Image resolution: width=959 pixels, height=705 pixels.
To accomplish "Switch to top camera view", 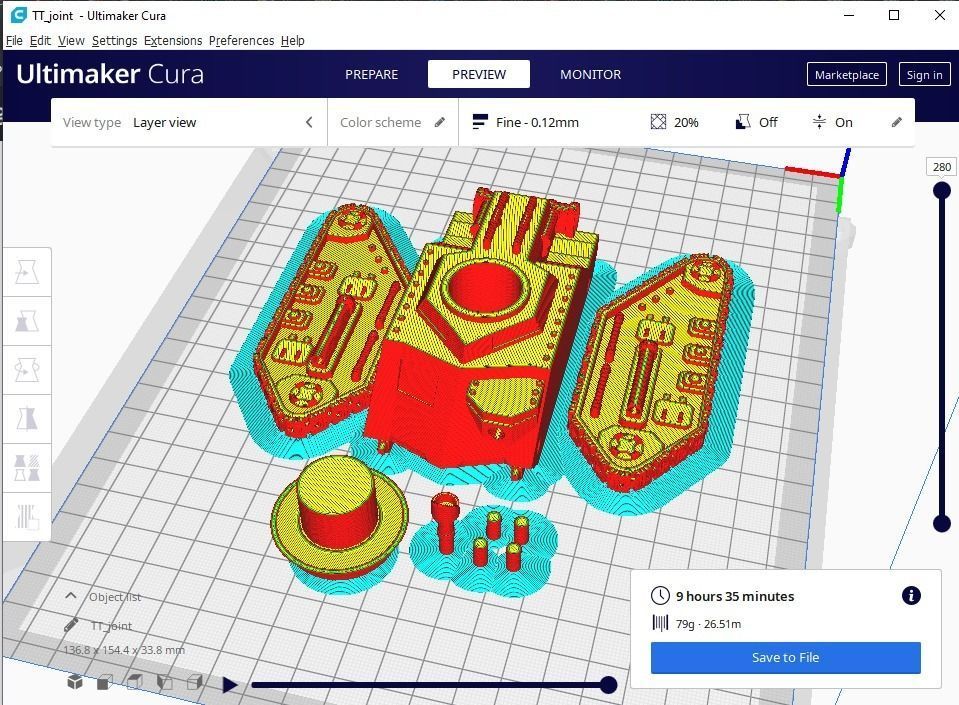I will [135, 682].
